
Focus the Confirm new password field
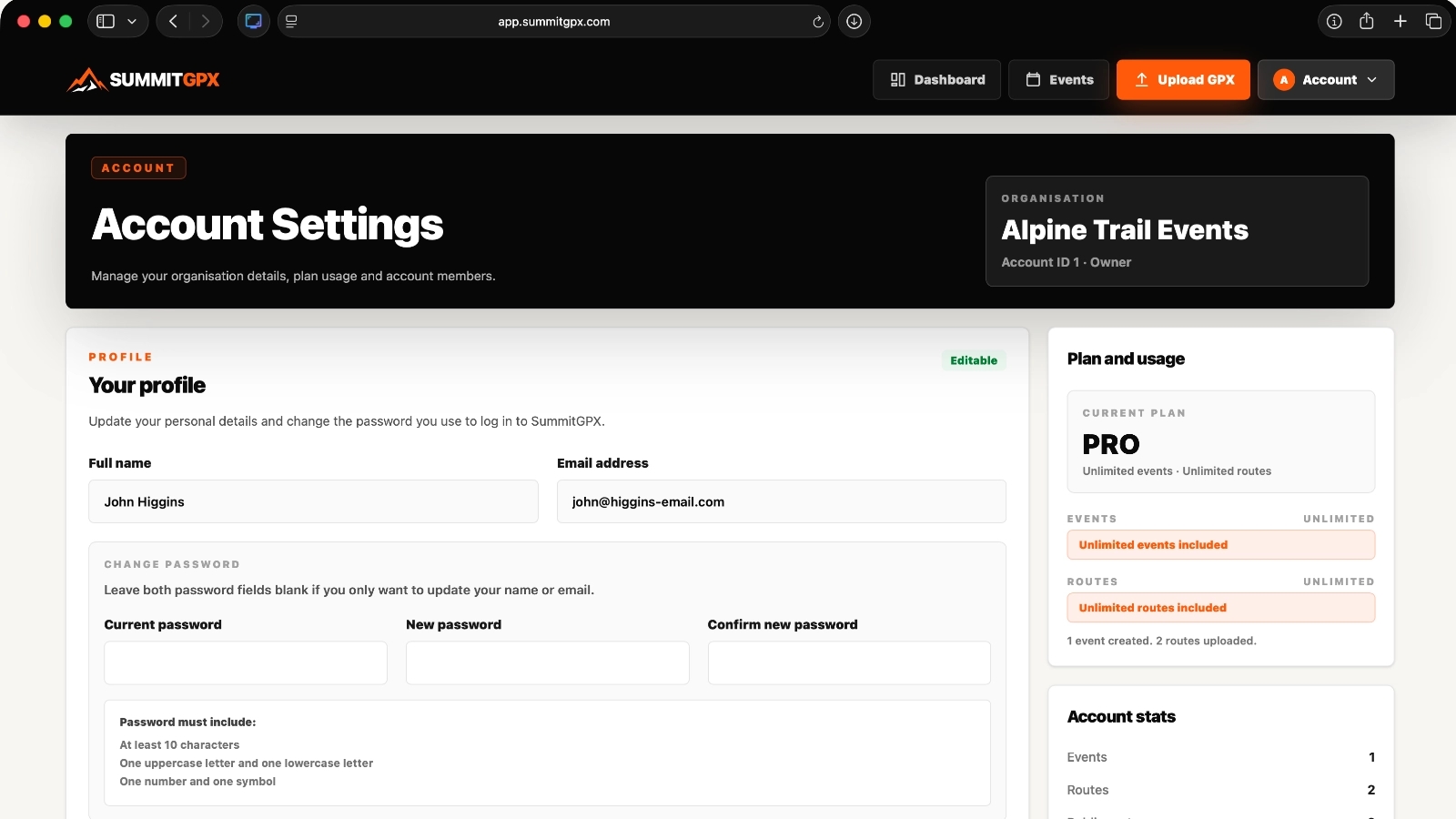849,662
